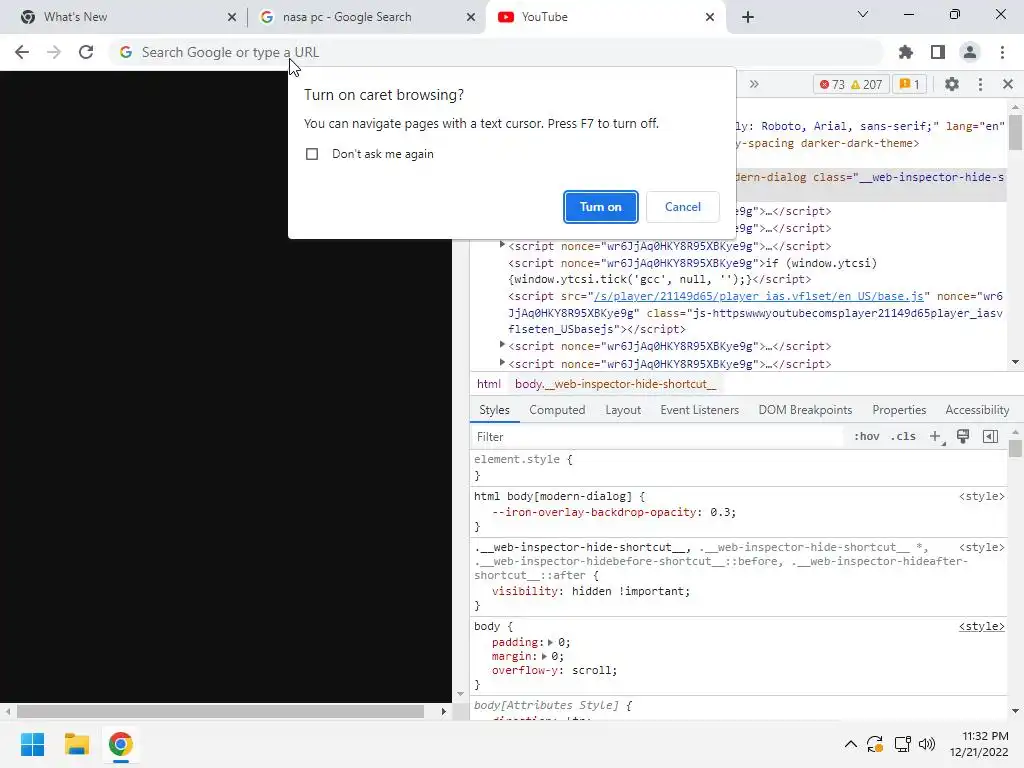Close the YouTube tab
Viewport: 1024px width, 768px height.
710,17
